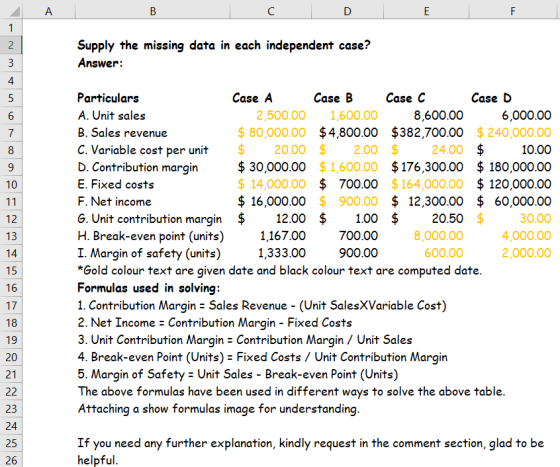The width and height of the screenshot is (560, 467).
Task: Select column C header
Action: pos(270,11)
